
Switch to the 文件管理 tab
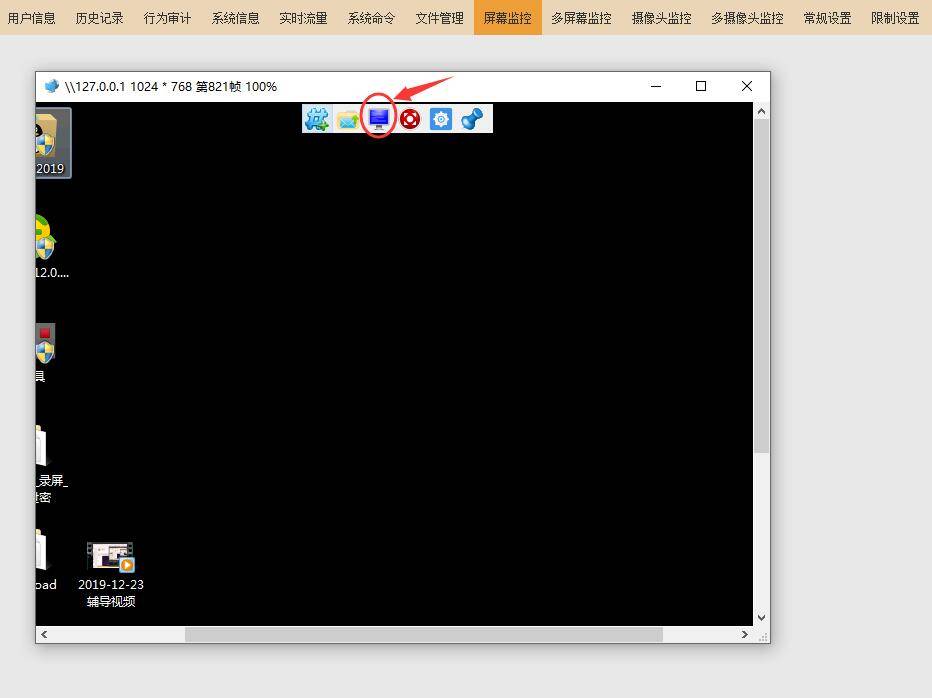tap(439, 18)
